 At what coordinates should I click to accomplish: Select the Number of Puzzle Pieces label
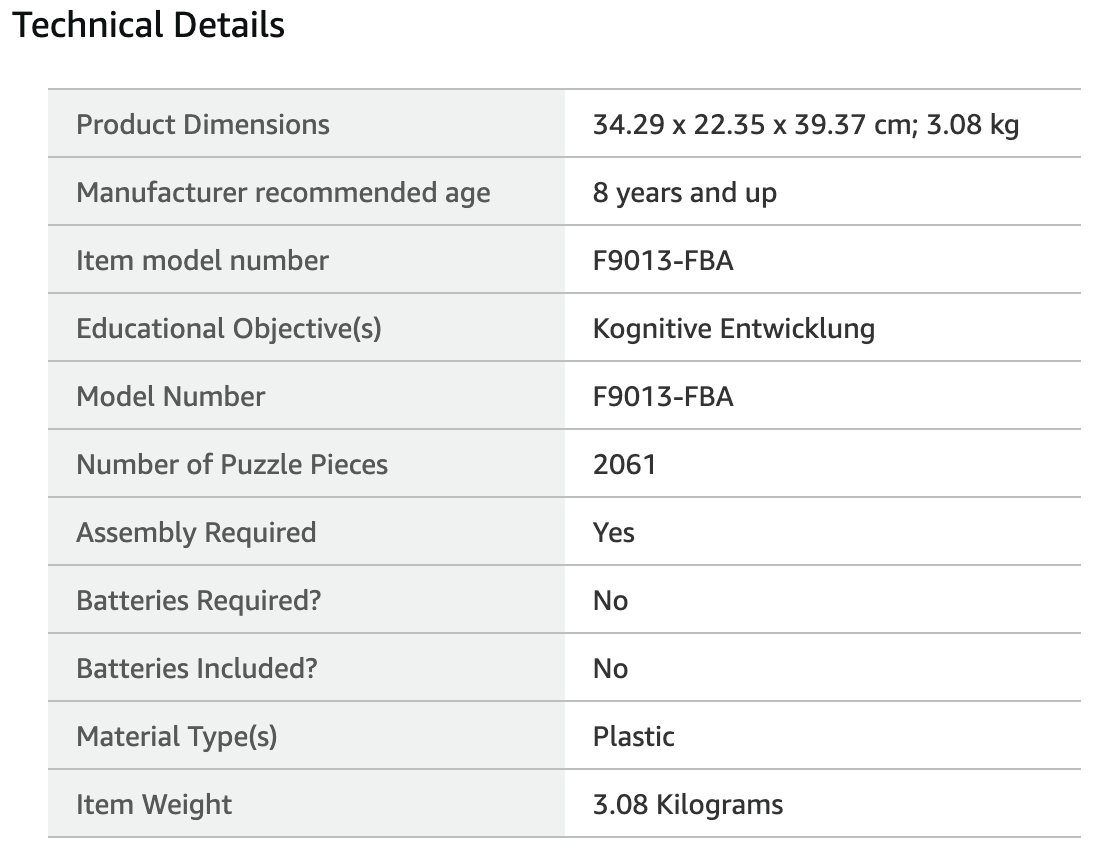232,464
